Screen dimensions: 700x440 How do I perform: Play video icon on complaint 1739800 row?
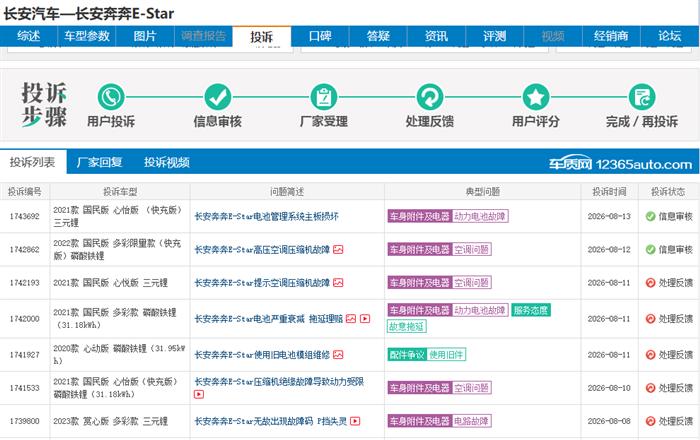click(x=355, y=421)
